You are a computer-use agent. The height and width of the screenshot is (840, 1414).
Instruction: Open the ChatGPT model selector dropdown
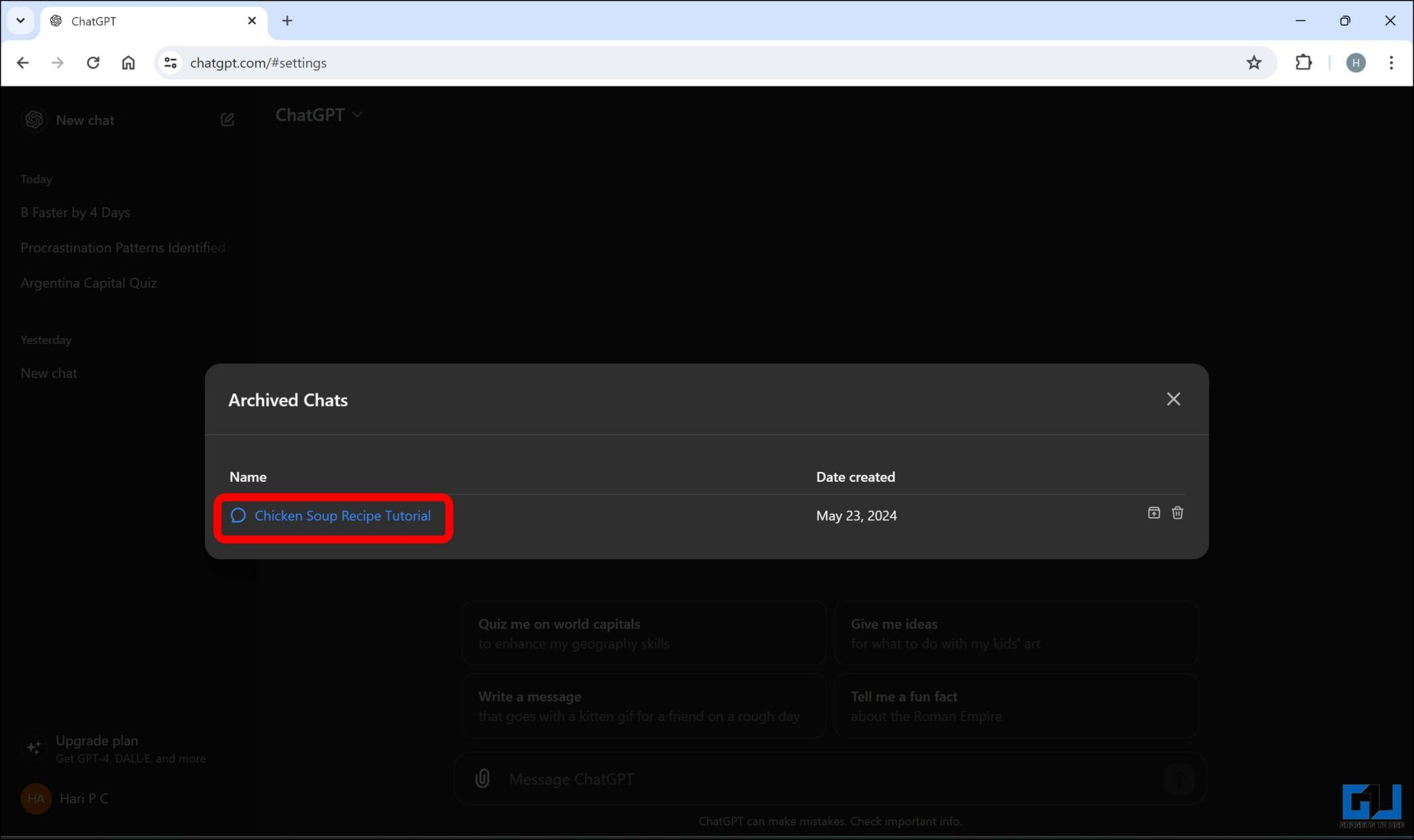319,115
